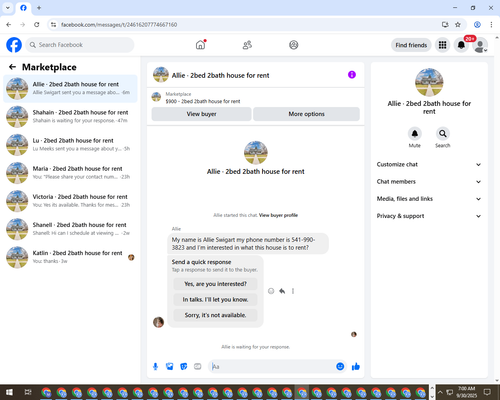Choose a sticker with the sticker icon
This screenshot has width=500, height=400.
pos(184,367)
